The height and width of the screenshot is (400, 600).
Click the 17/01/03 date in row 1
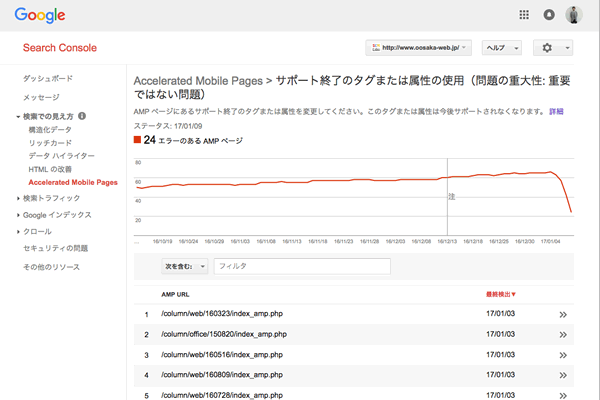(501, 313)
